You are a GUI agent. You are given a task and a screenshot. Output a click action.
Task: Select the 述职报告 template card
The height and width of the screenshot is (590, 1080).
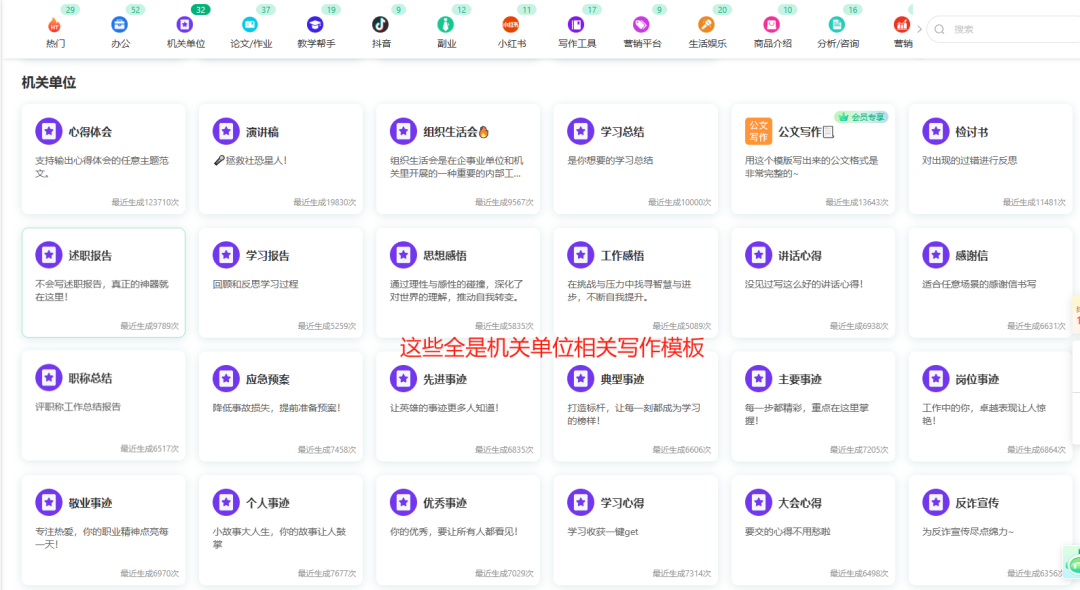coord(103,280)
